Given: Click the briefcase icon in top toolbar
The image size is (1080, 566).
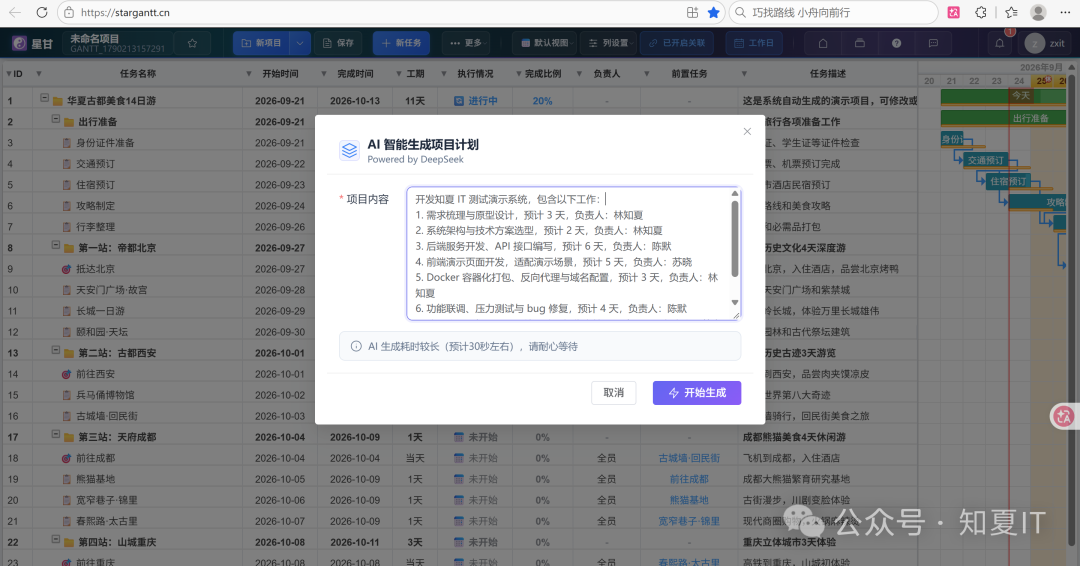Looking at the screenshot, I should (x=860, y=43).
